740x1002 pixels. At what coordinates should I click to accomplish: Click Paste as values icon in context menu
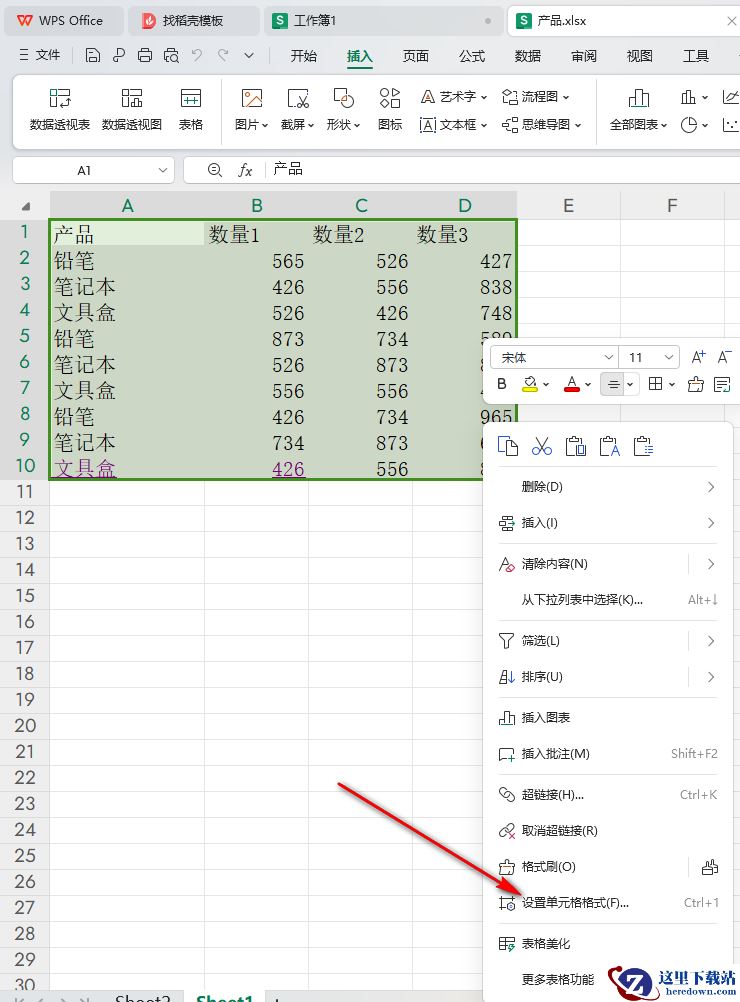(x=609, y=446)
